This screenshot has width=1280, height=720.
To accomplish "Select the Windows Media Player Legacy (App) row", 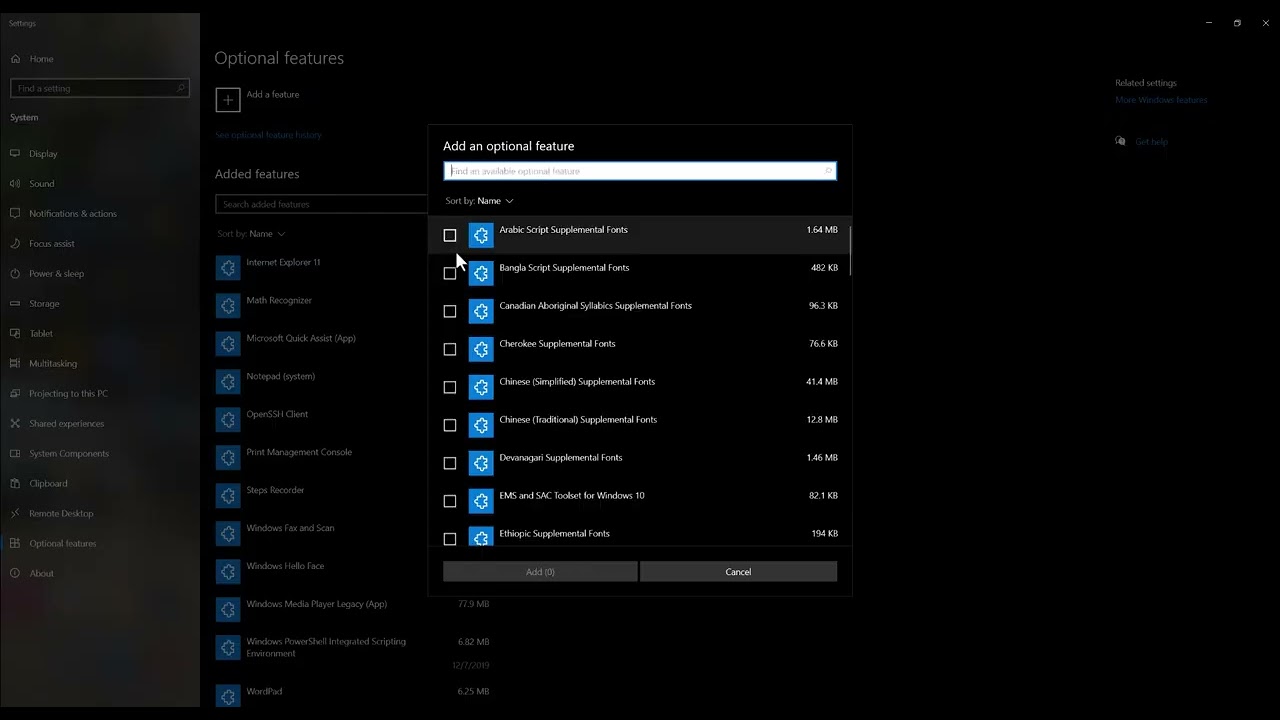I will coord(352,610).
